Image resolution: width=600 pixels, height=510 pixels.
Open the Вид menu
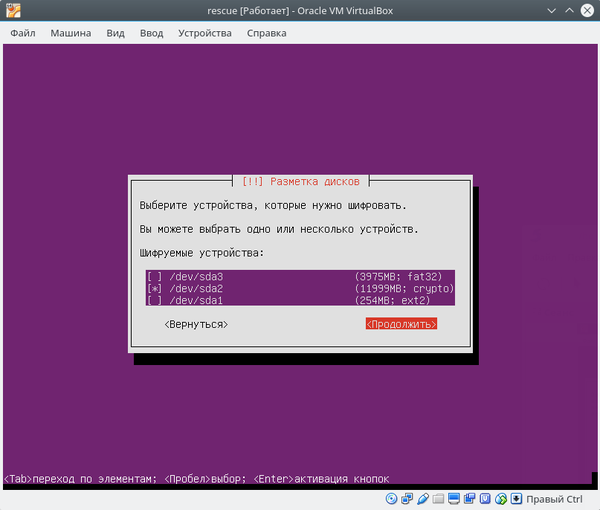pos(115,33)
